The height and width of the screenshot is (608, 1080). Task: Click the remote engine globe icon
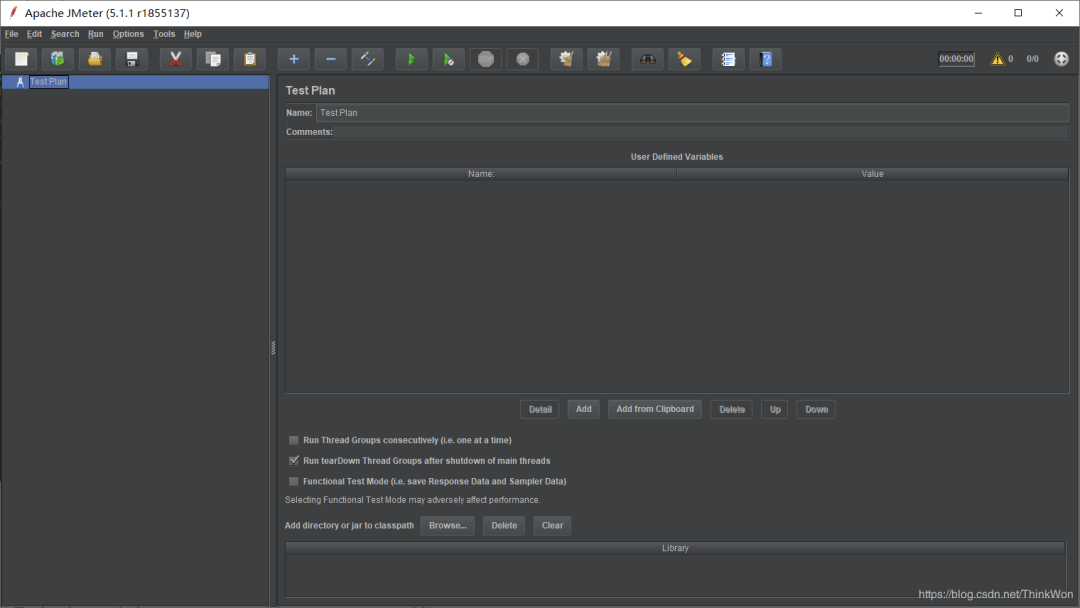tap(1061, 59)
